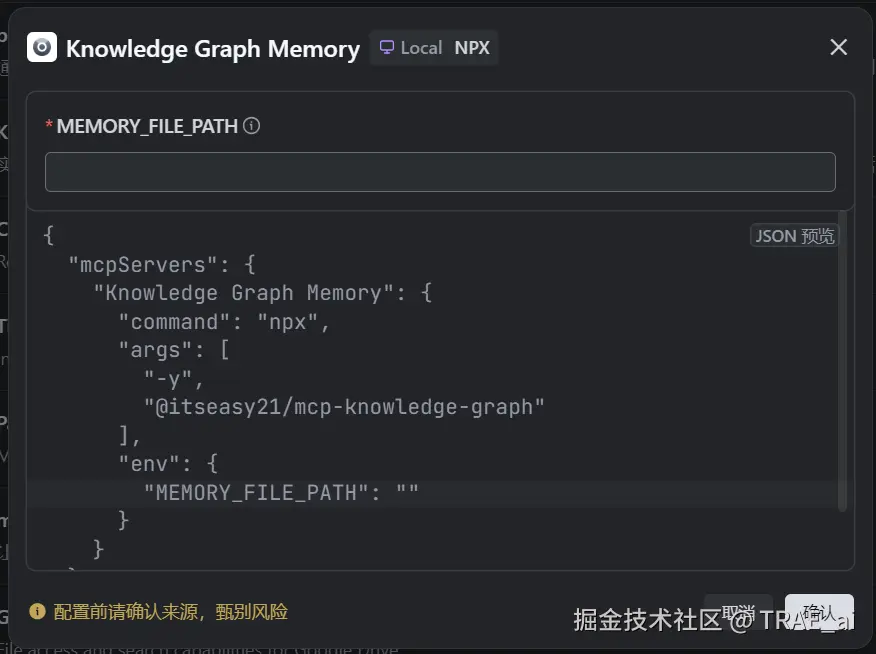The image size is (876, 654).
Task: Click the JSON 预览 label
Action: [x=793, y=236]
